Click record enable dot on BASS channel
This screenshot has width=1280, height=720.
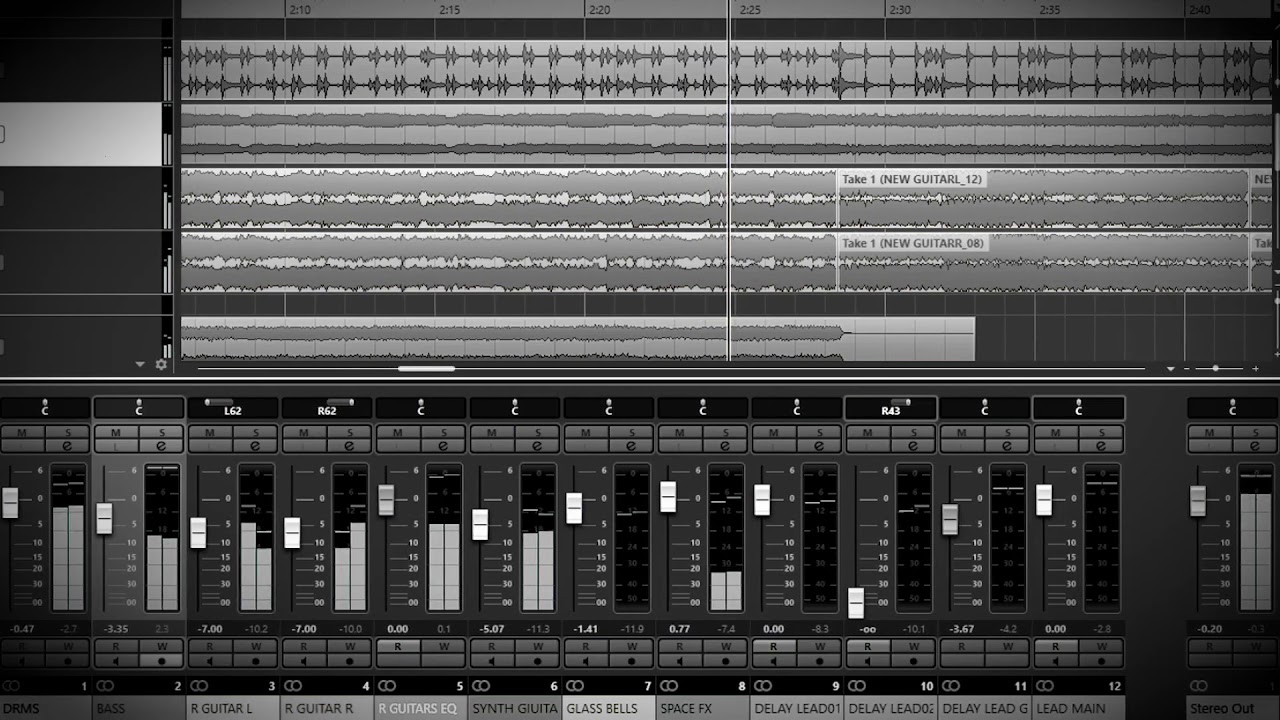tap(162, 661)
